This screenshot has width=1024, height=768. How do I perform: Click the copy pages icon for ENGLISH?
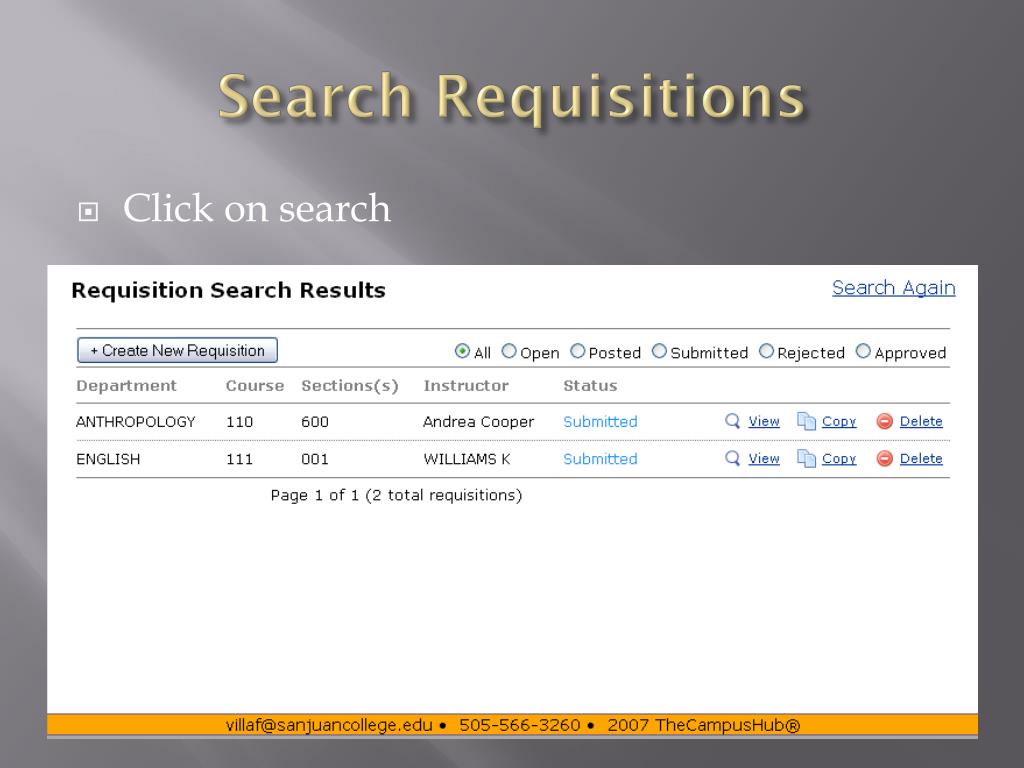point(807,458)
